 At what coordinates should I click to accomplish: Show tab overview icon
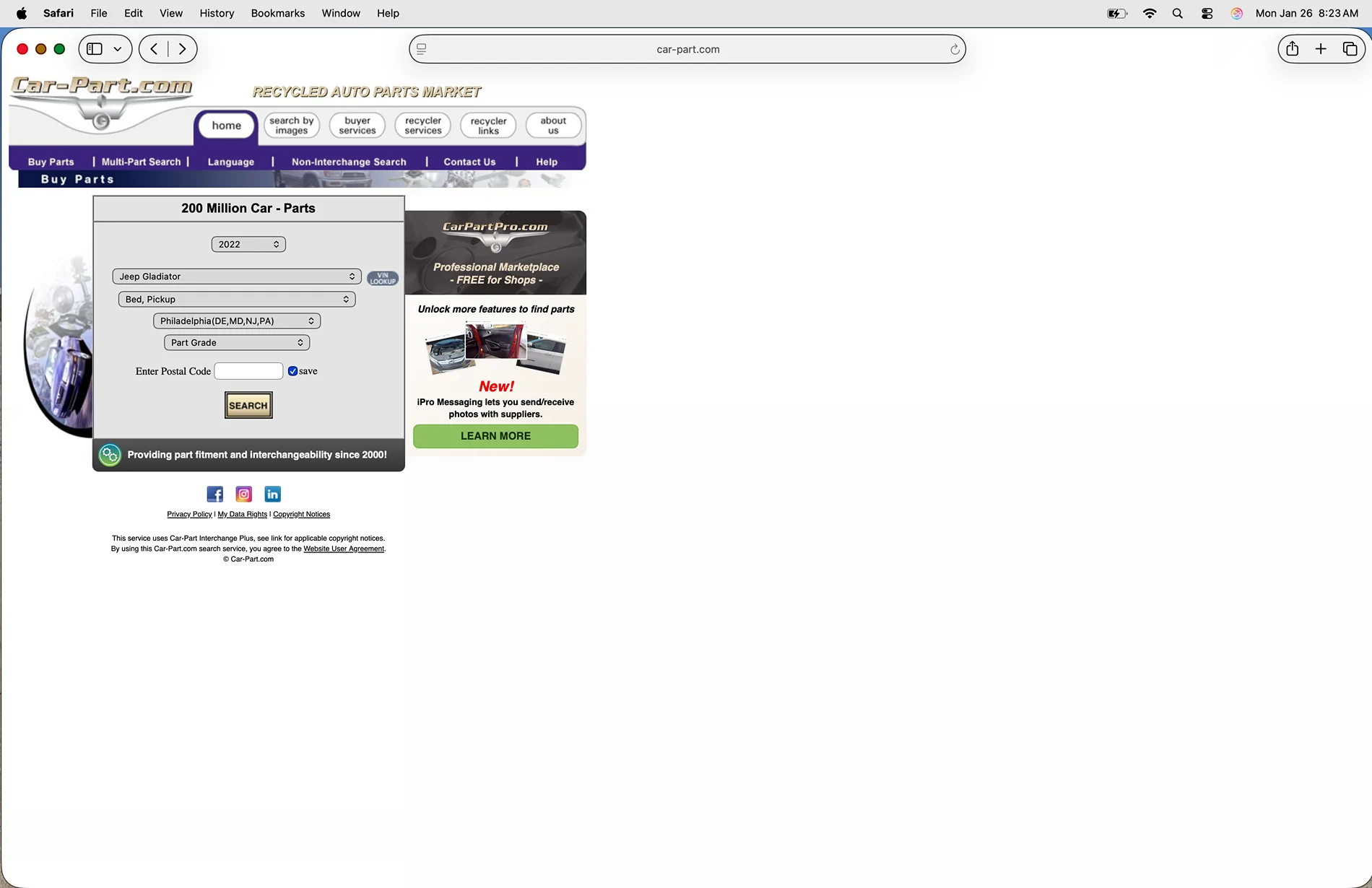click(1350, 48)
